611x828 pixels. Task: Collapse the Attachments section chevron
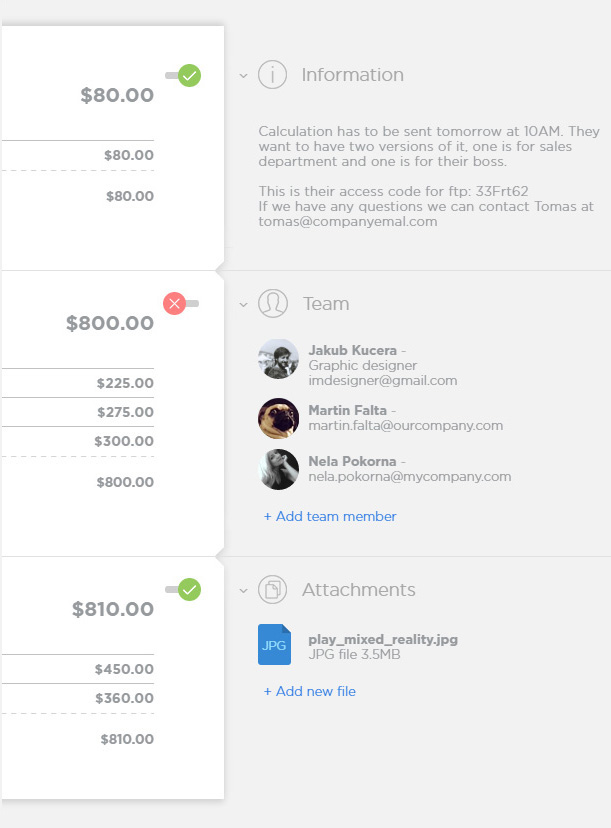(x=243, y=590)
